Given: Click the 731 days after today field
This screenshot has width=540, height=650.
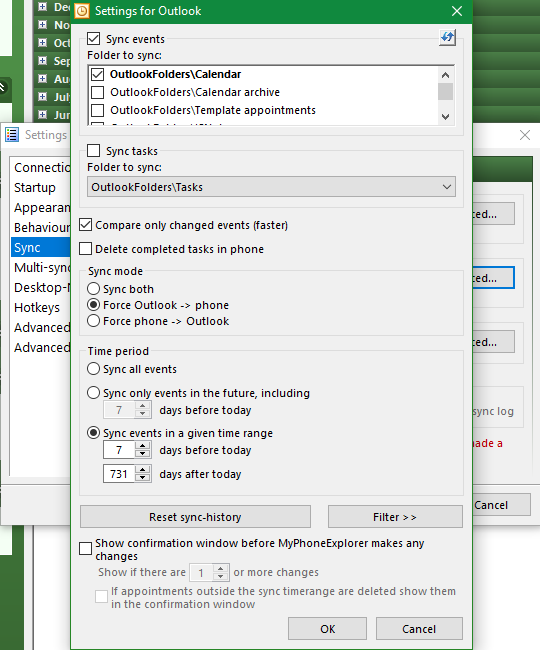Looking at the screenshot, I should (119, 474).
